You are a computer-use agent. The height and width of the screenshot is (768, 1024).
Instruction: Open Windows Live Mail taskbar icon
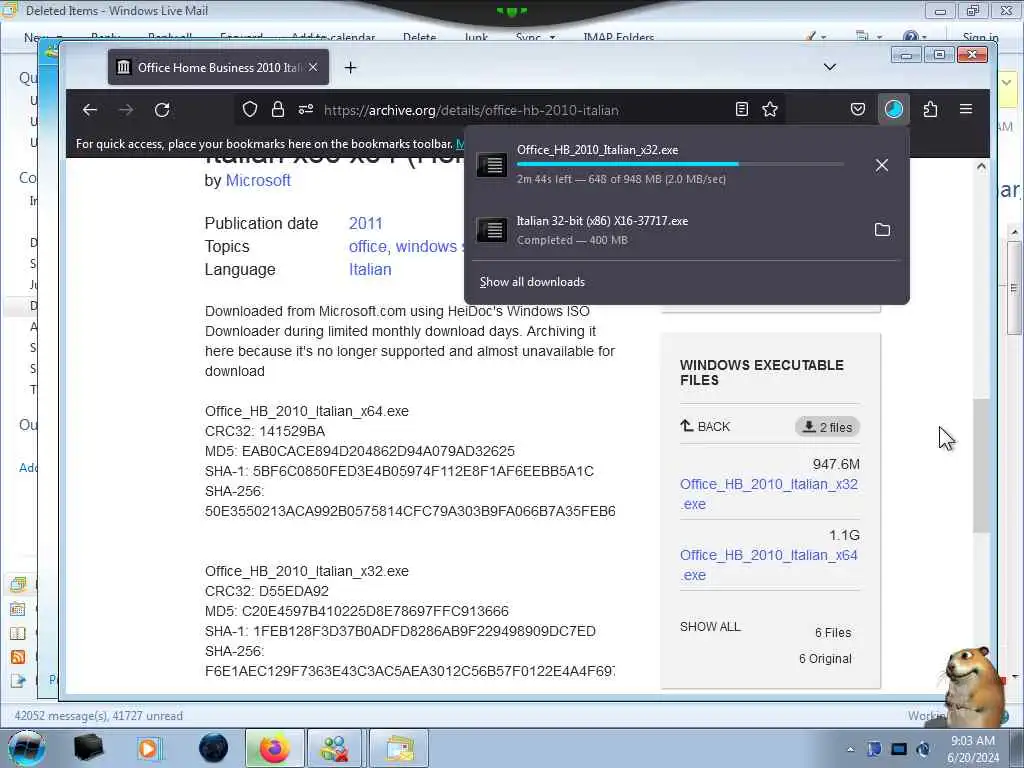[399, 748]
